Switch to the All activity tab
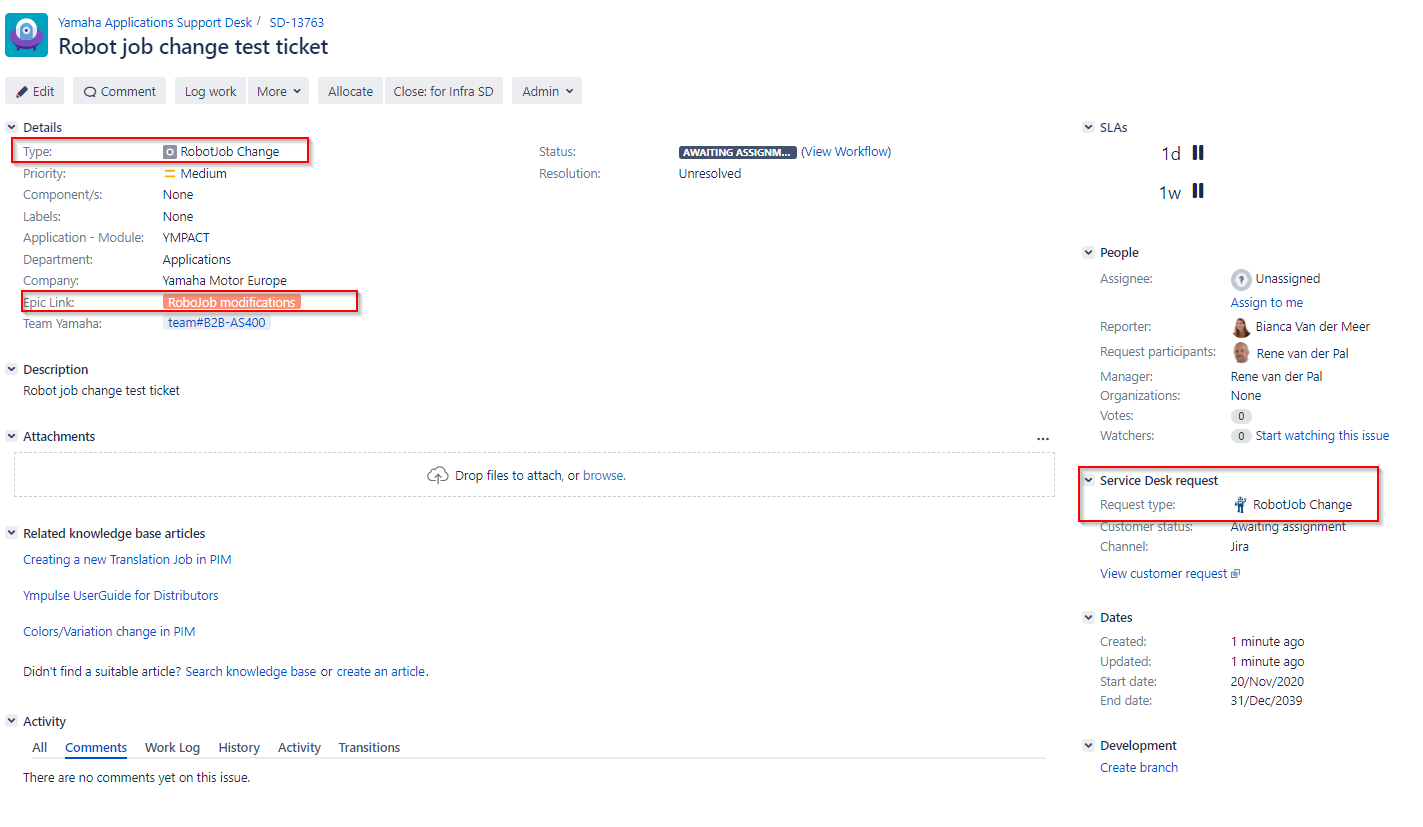The height and width of the screenshot is (827, 1423). pos(40,748)
